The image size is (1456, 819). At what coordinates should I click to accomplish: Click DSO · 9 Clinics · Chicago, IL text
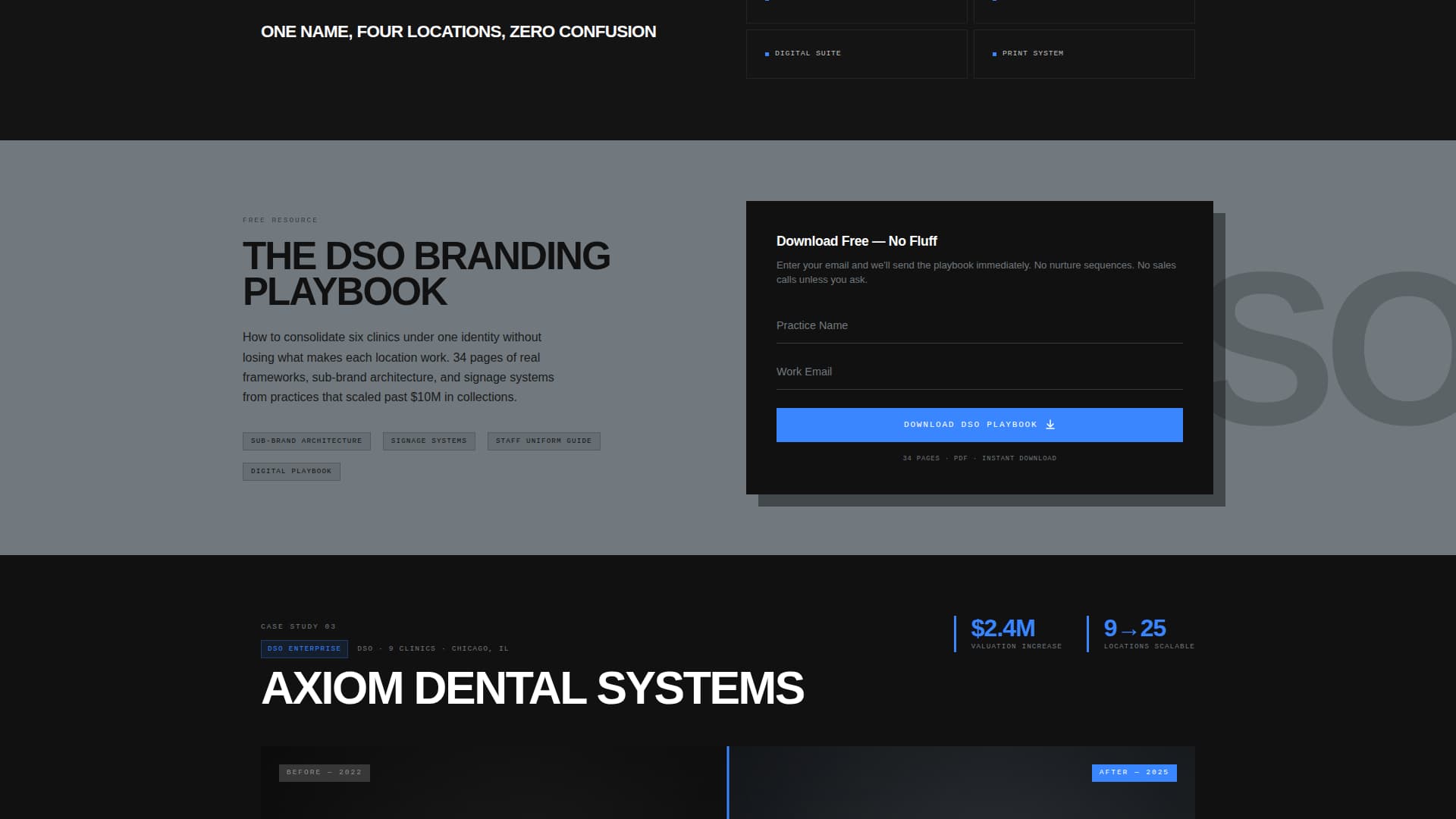433,649
